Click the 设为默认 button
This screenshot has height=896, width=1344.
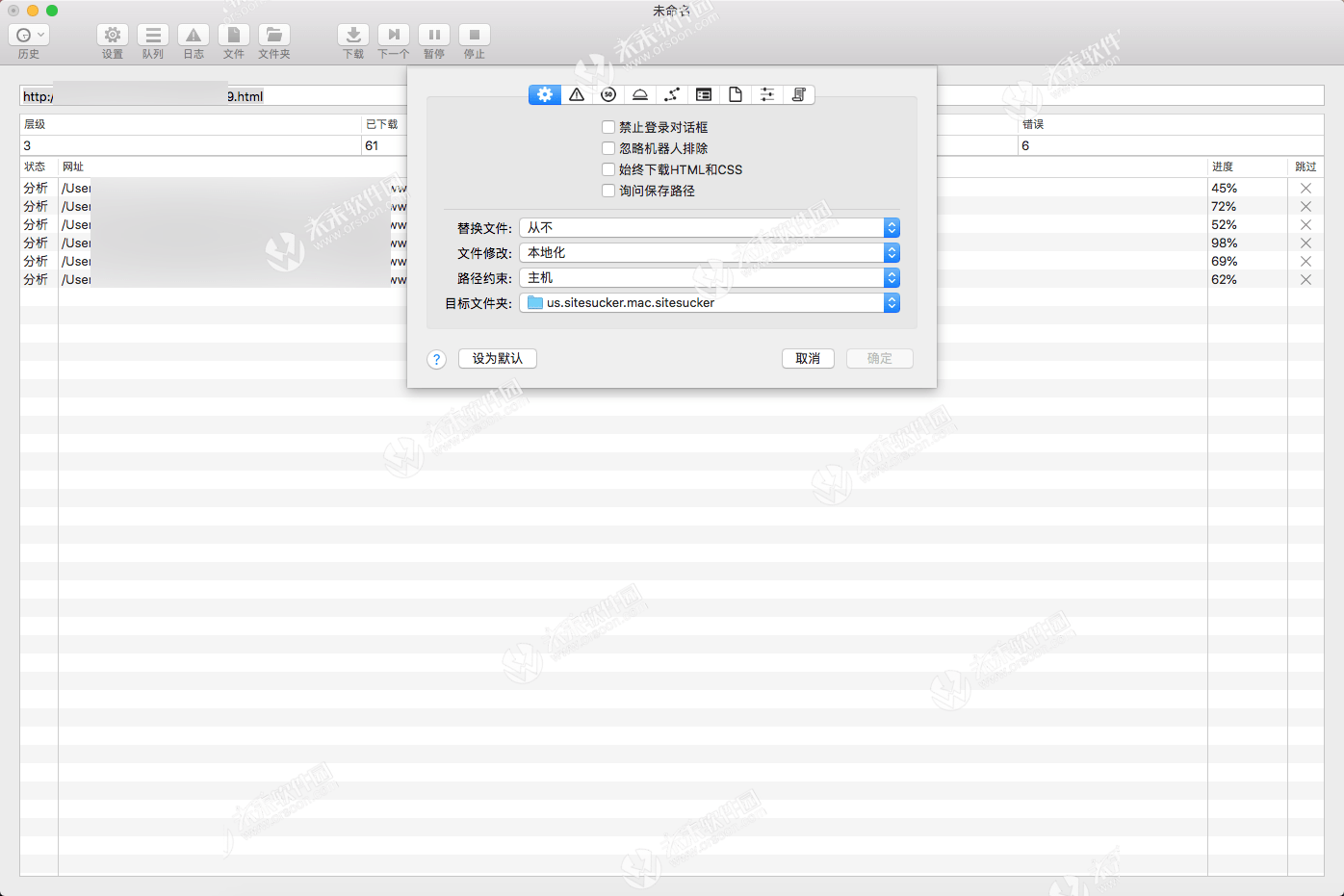click(497, 358)
